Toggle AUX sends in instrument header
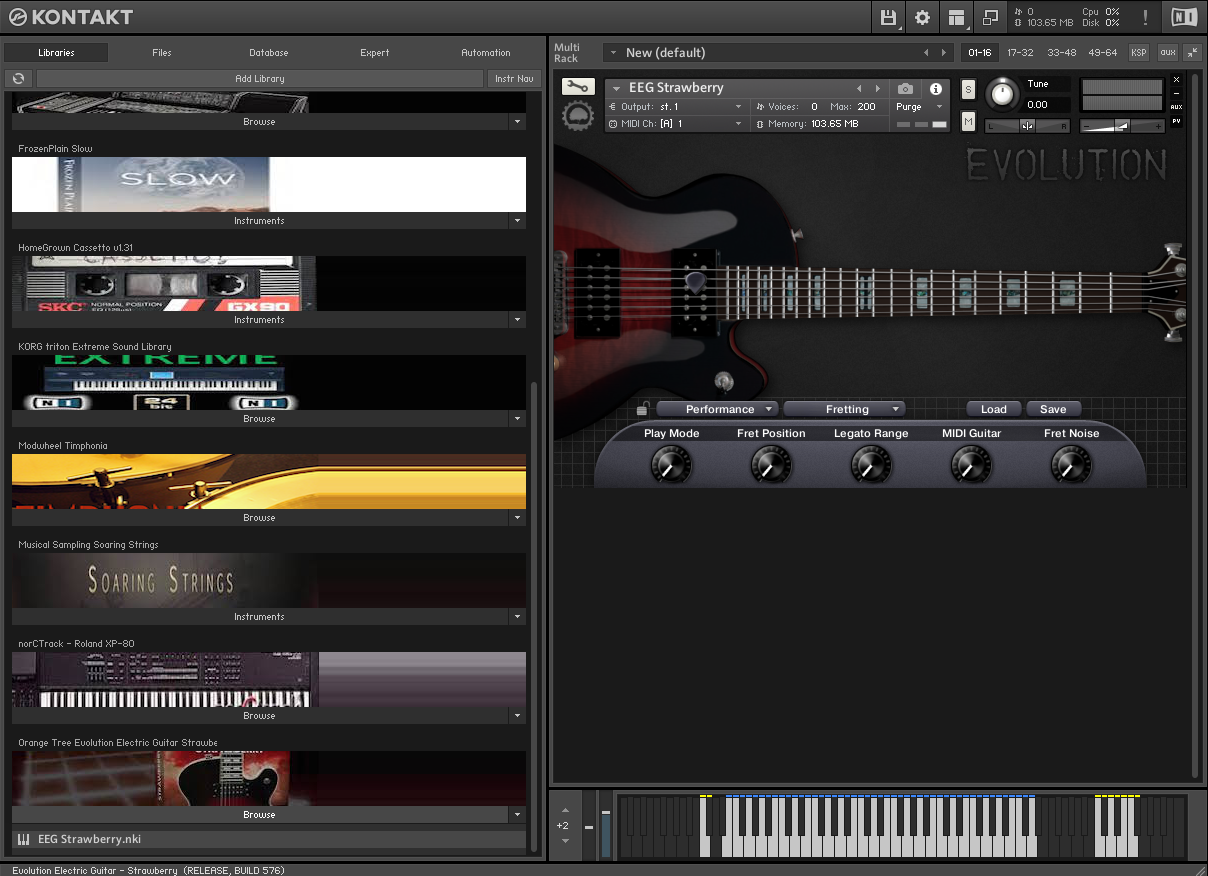Screen dimensions: 1208x876 1176,107
